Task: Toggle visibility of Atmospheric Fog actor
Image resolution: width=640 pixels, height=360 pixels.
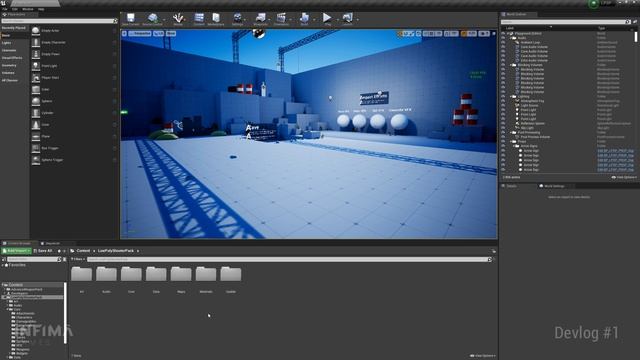Action: (503, 101)
